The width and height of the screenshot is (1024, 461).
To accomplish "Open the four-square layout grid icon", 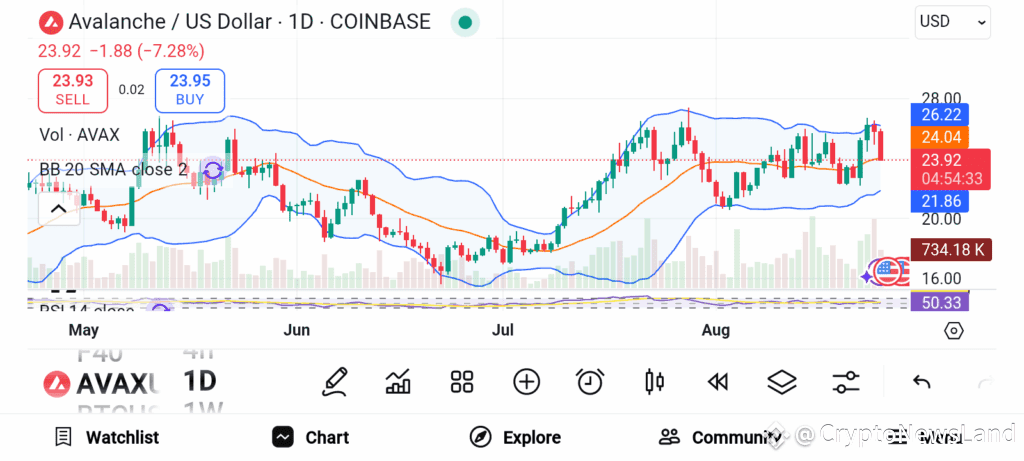I will click(x=462, y=382).
